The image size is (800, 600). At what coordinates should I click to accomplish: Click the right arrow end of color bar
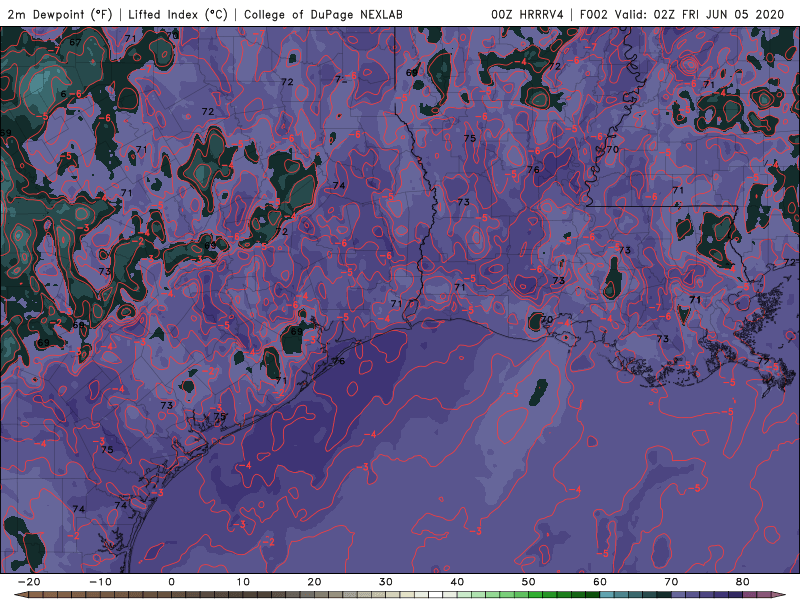click(780, 595)
